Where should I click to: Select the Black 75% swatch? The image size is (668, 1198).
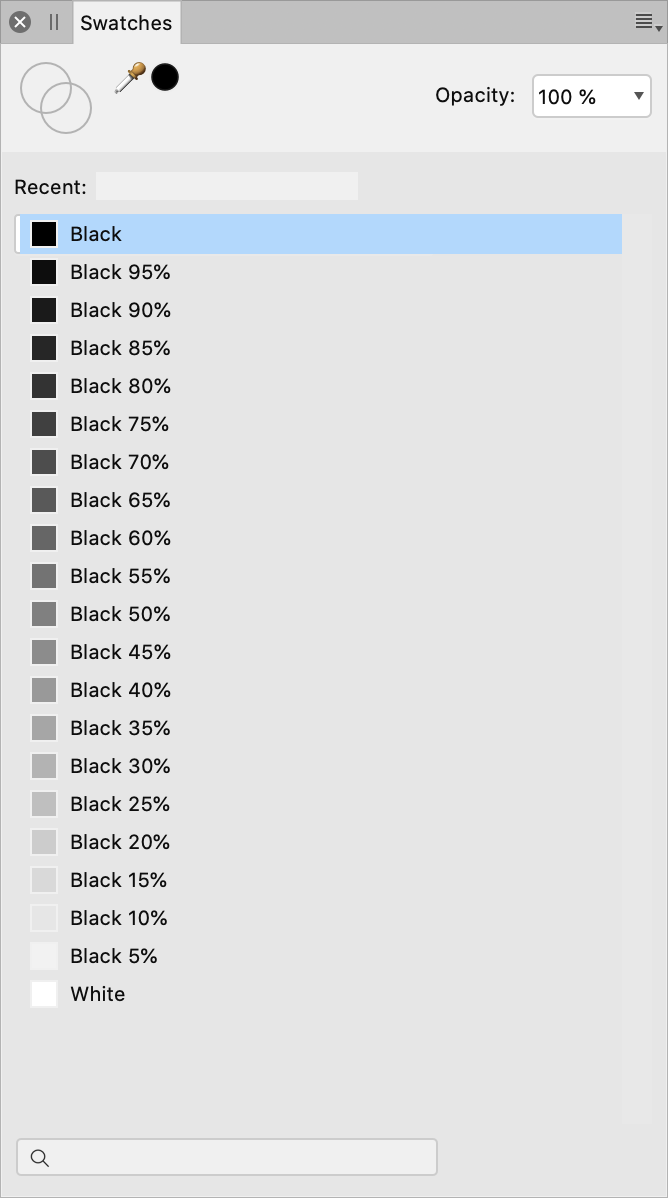tap(319, 424)
